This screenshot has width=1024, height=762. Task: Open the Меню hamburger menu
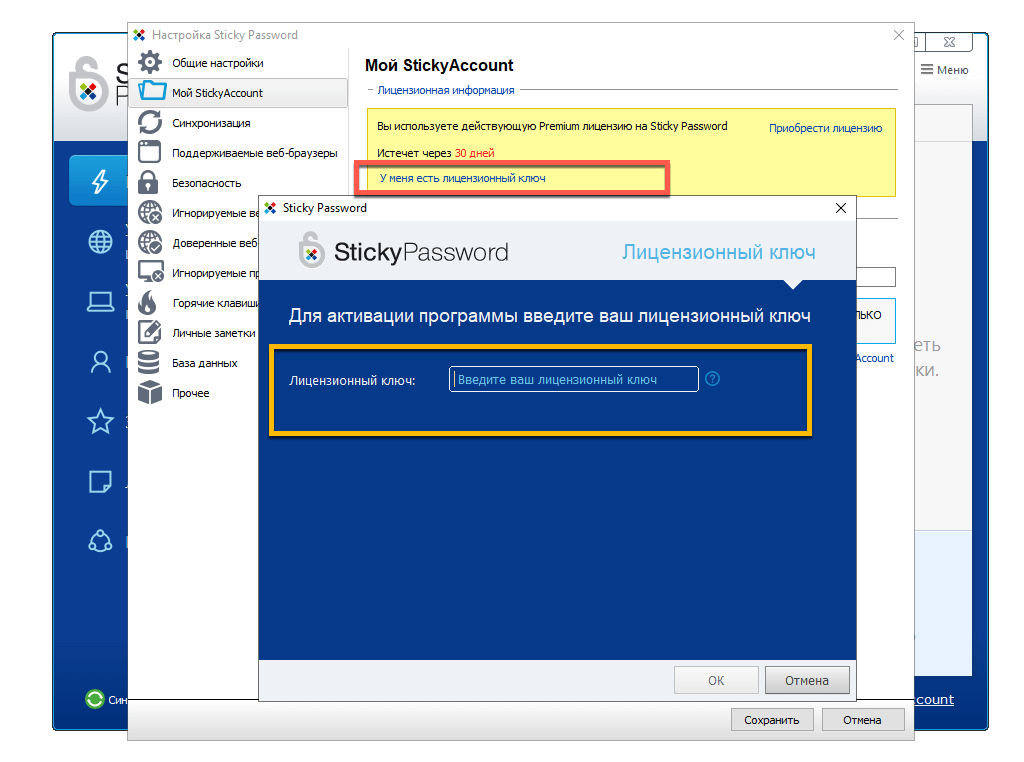point(944,70)
